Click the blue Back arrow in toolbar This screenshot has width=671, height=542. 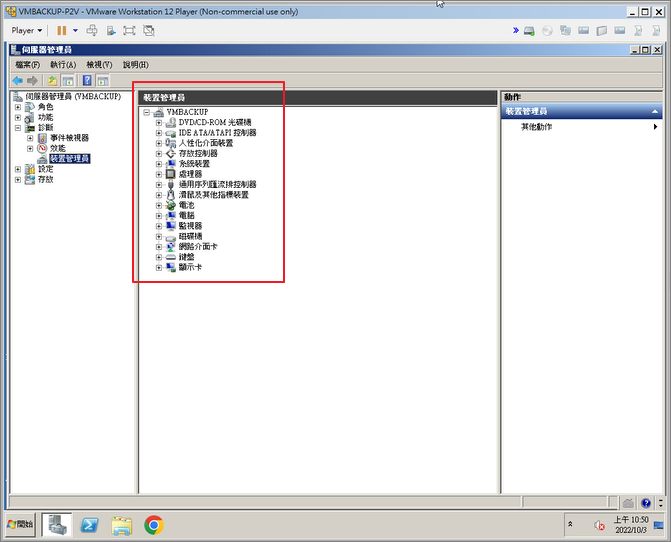point(18,80)
